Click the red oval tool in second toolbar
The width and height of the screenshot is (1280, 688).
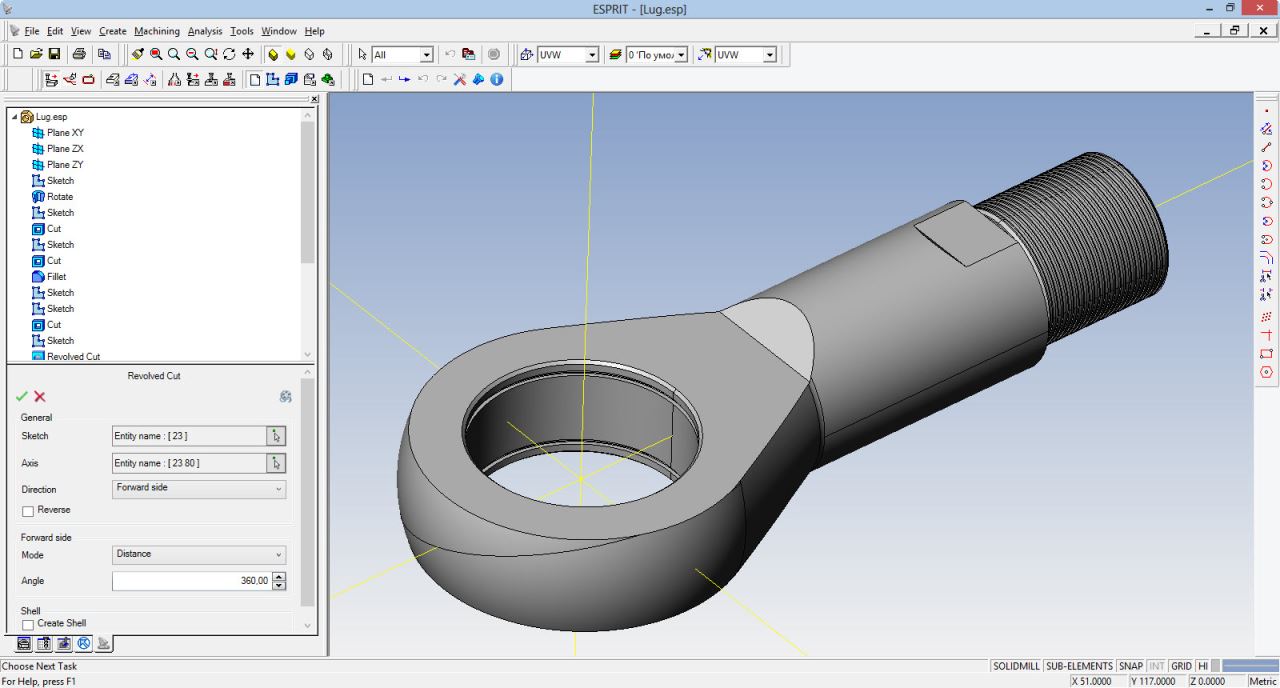tap(88, 79)
